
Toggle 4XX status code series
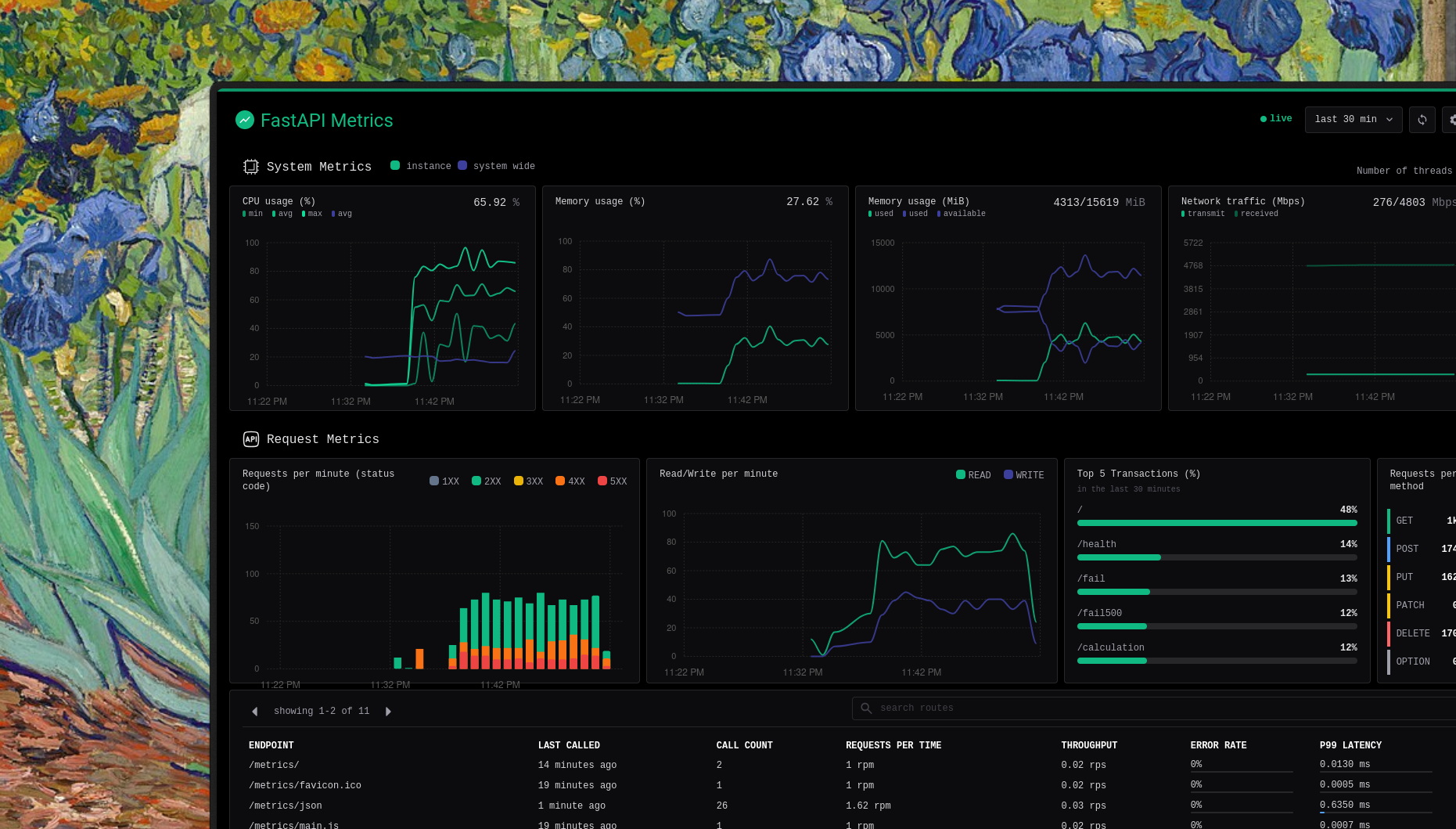[x=570, y=481]
